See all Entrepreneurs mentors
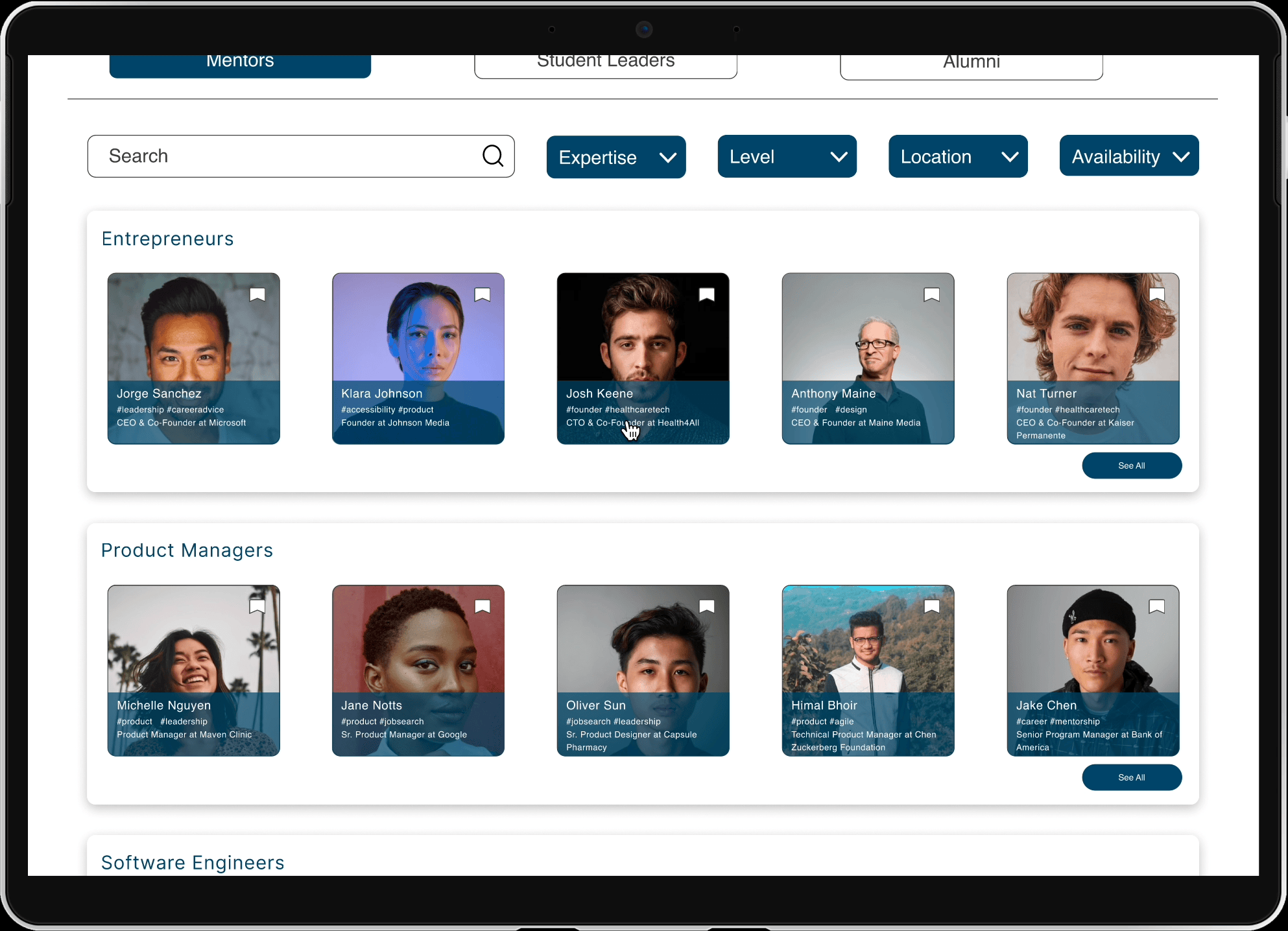1288x931 pixels. pos(1132,465)
